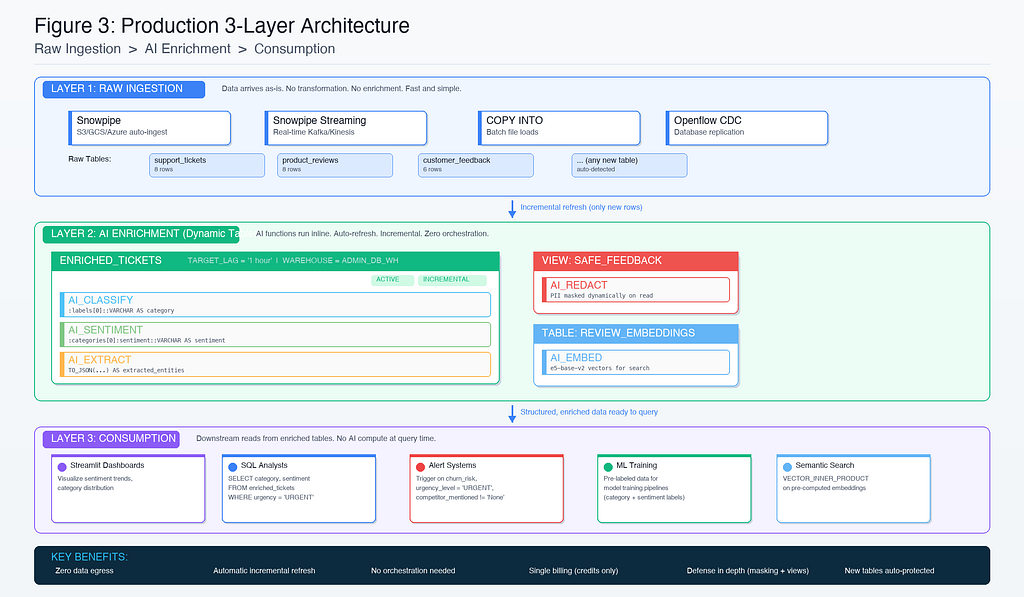The height and width of the screenshot is (597, 1024).
Task: Select the AI_EXTRACT function row
Action: (275, 364)
